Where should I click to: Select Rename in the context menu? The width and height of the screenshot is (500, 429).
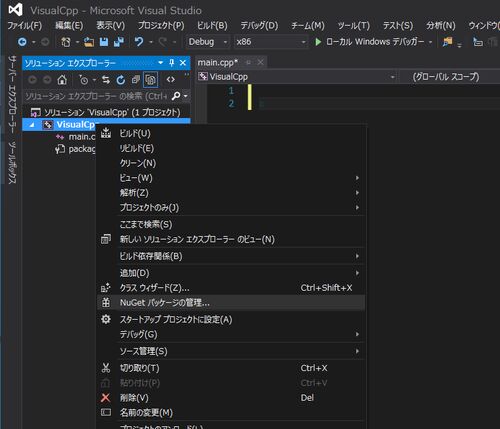[231, 413]
